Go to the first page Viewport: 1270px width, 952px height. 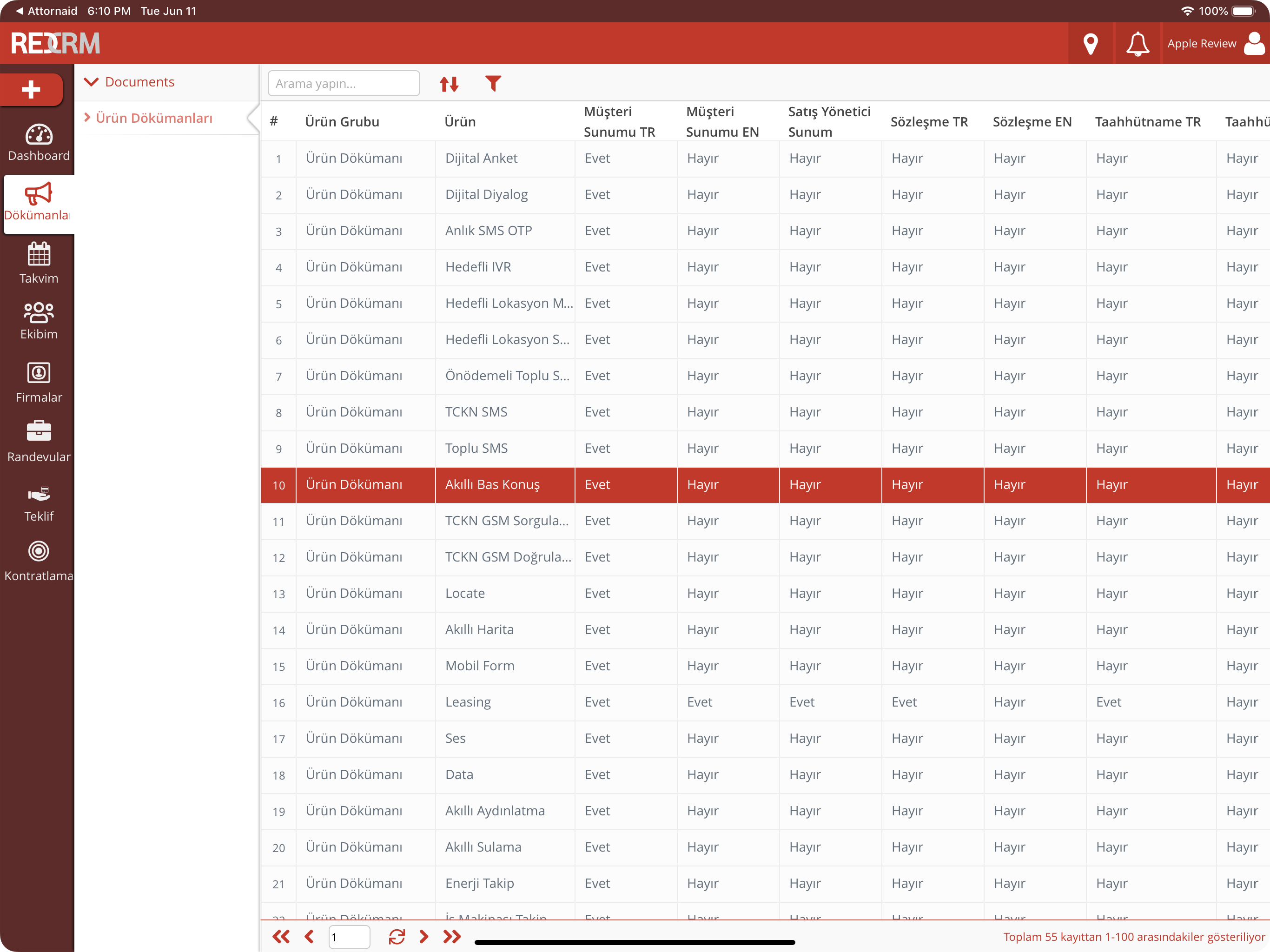(x=281, y=937)
